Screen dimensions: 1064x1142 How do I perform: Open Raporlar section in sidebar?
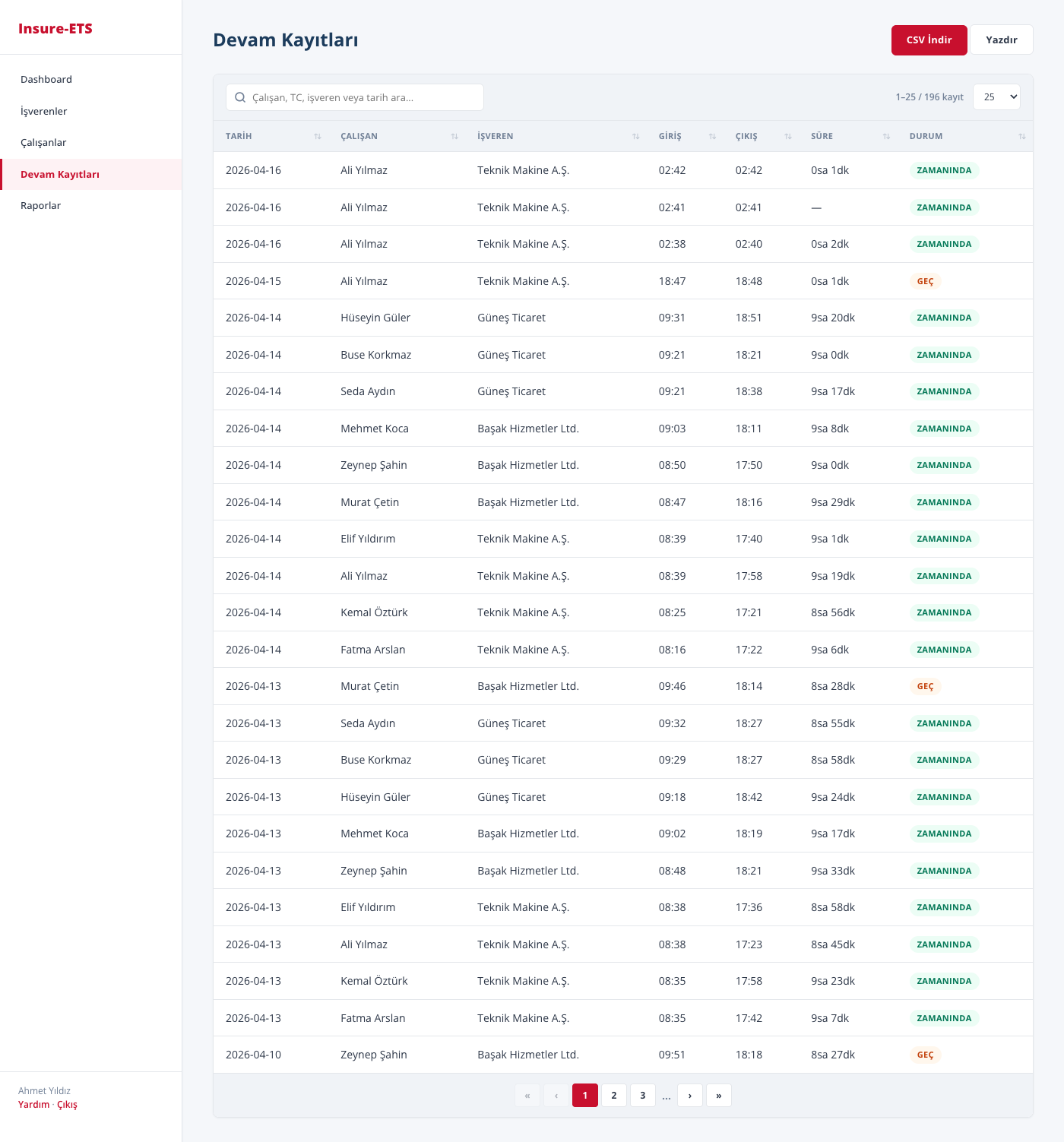41,206
